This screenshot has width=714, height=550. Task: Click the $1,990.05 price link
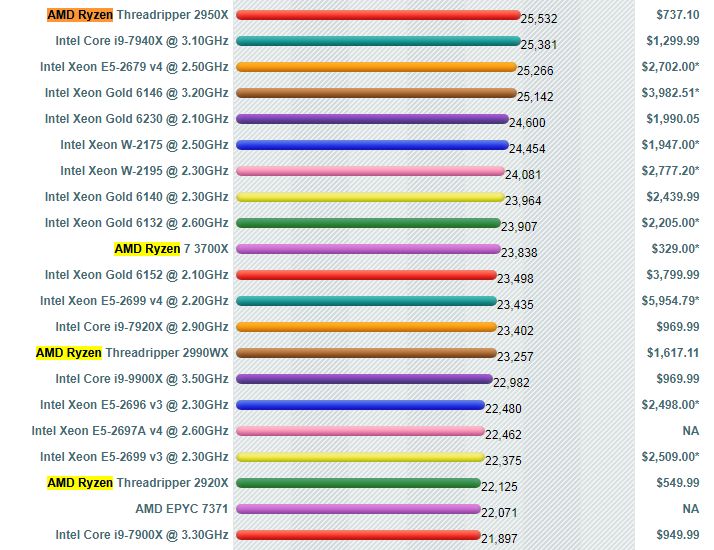pyautogui.click(x=673, y=119)
